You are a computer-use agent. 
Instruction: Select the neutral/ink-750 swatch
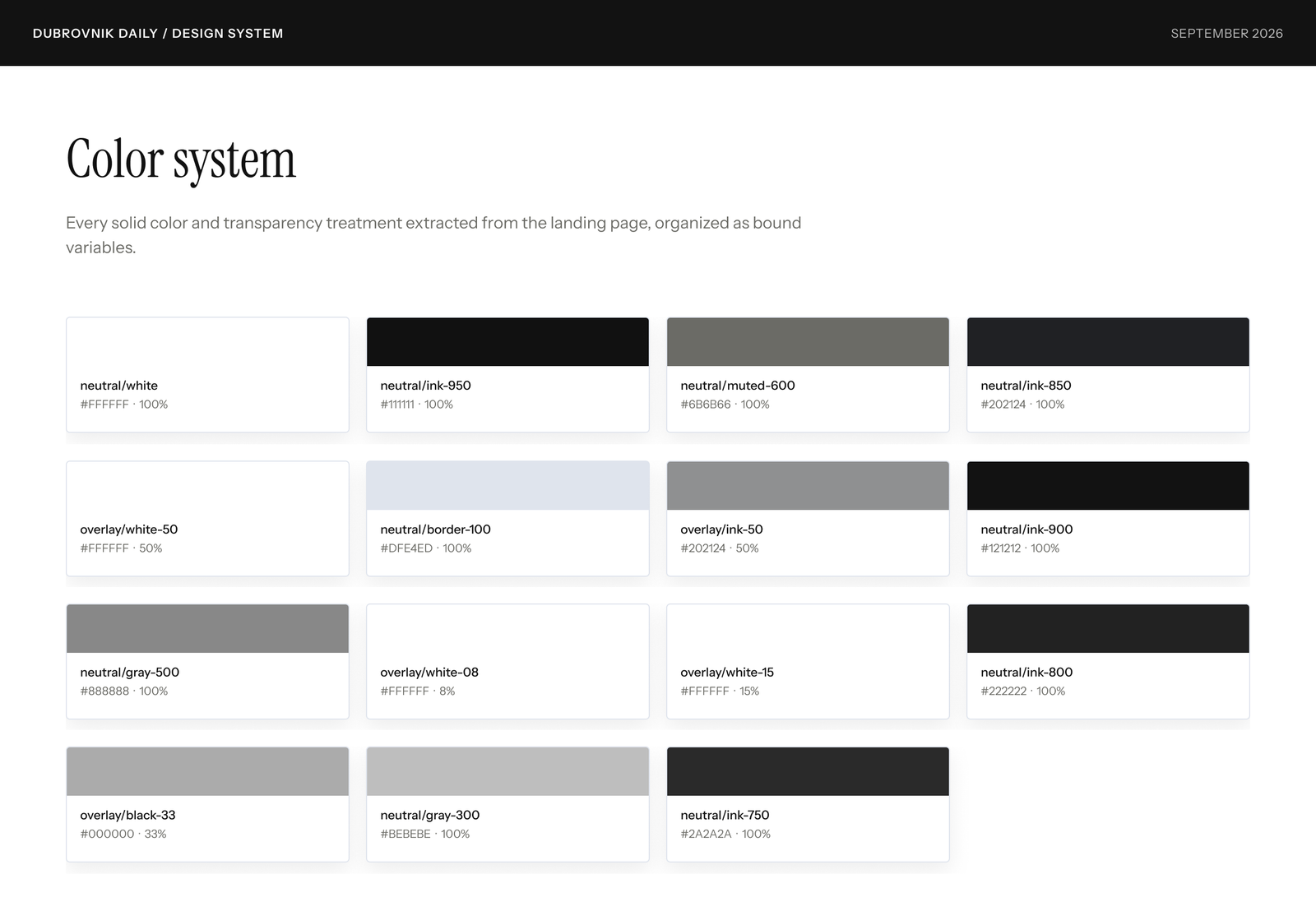coord(808,771)
